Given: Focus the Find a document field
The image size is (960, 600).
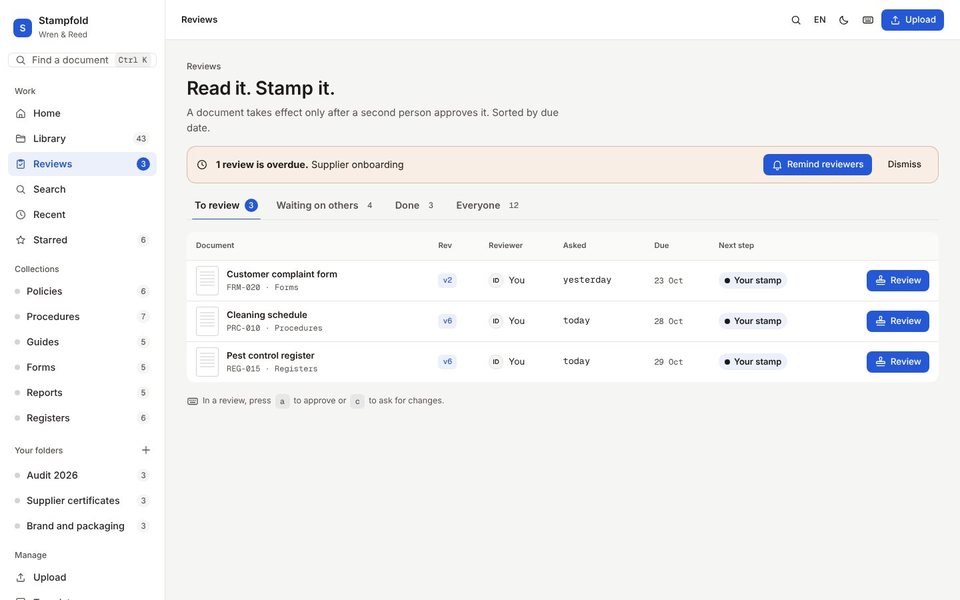Looking at the screenshot, I should pyautogui.click(x=82, y=60).
